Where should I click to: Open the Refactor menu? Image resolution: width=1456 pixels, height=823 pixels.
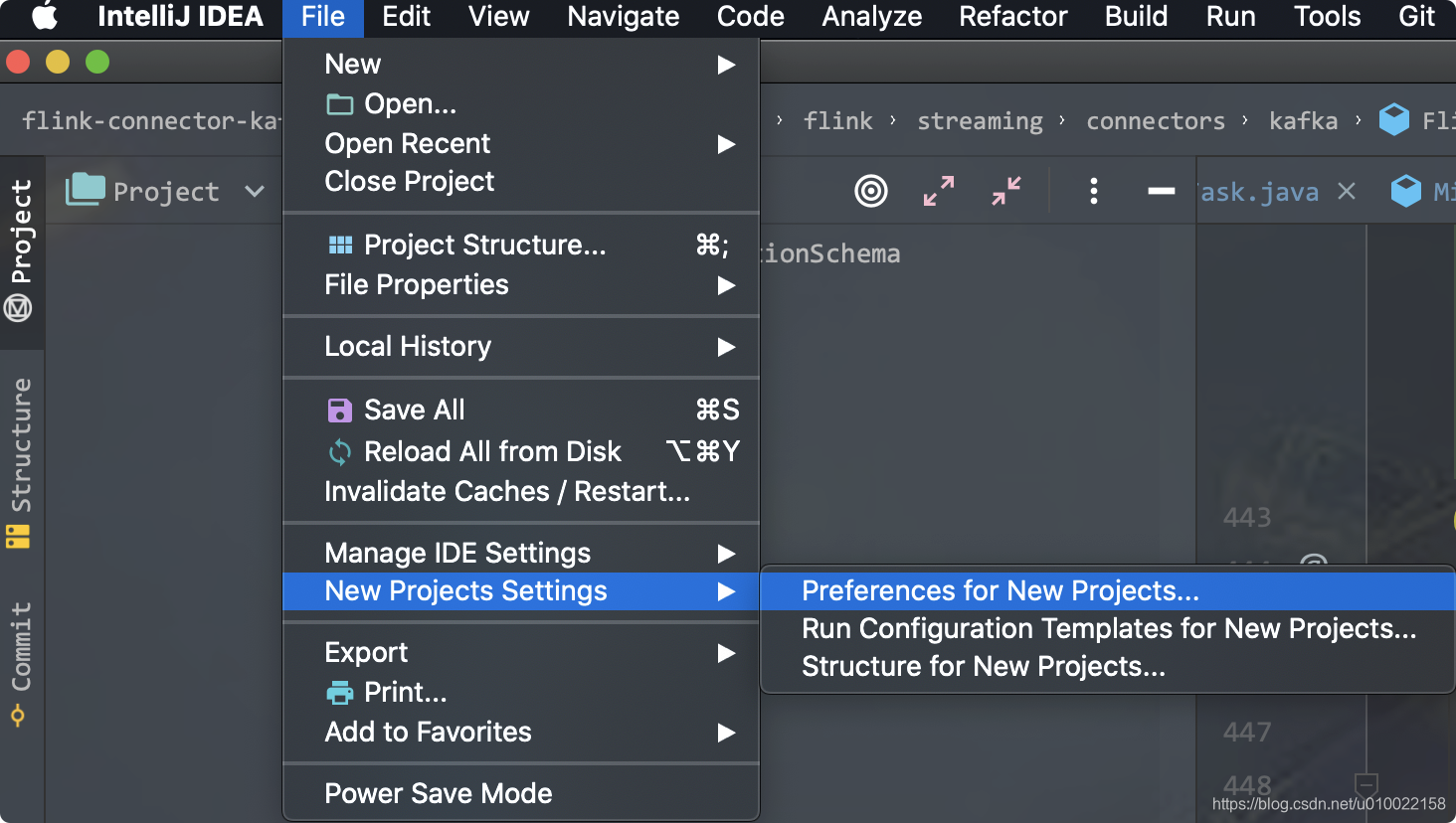tap(1013, 17)
